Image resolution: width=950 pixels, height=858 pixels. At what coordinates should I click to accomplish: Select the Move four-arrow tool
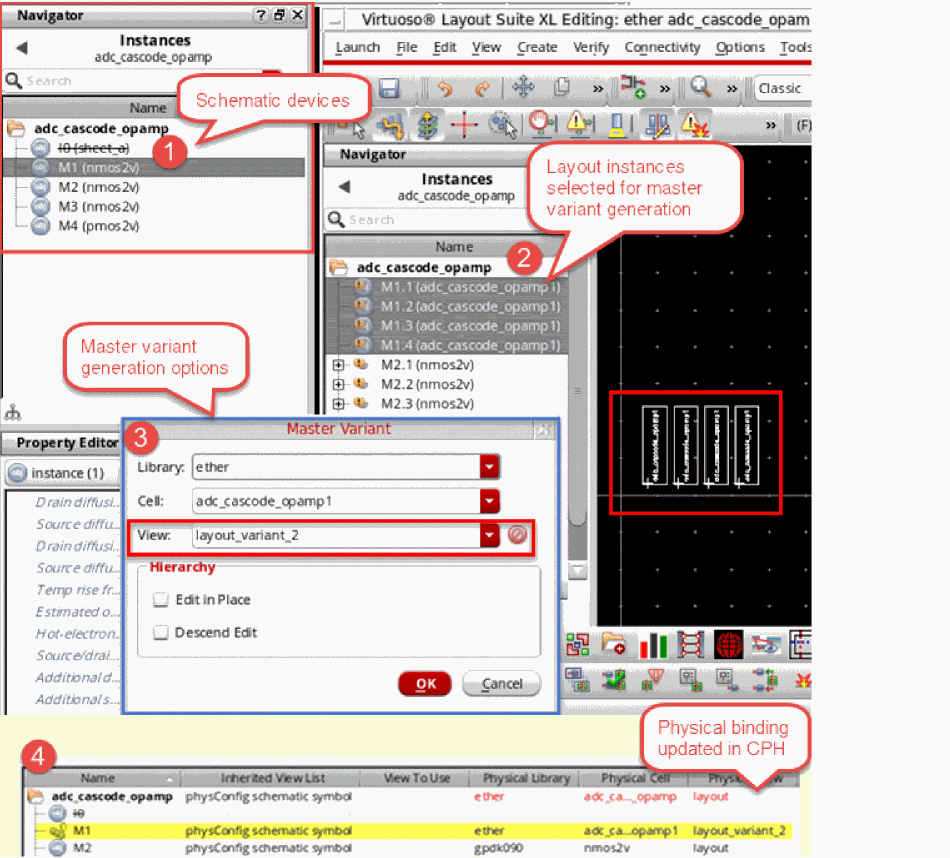[523, 87]
